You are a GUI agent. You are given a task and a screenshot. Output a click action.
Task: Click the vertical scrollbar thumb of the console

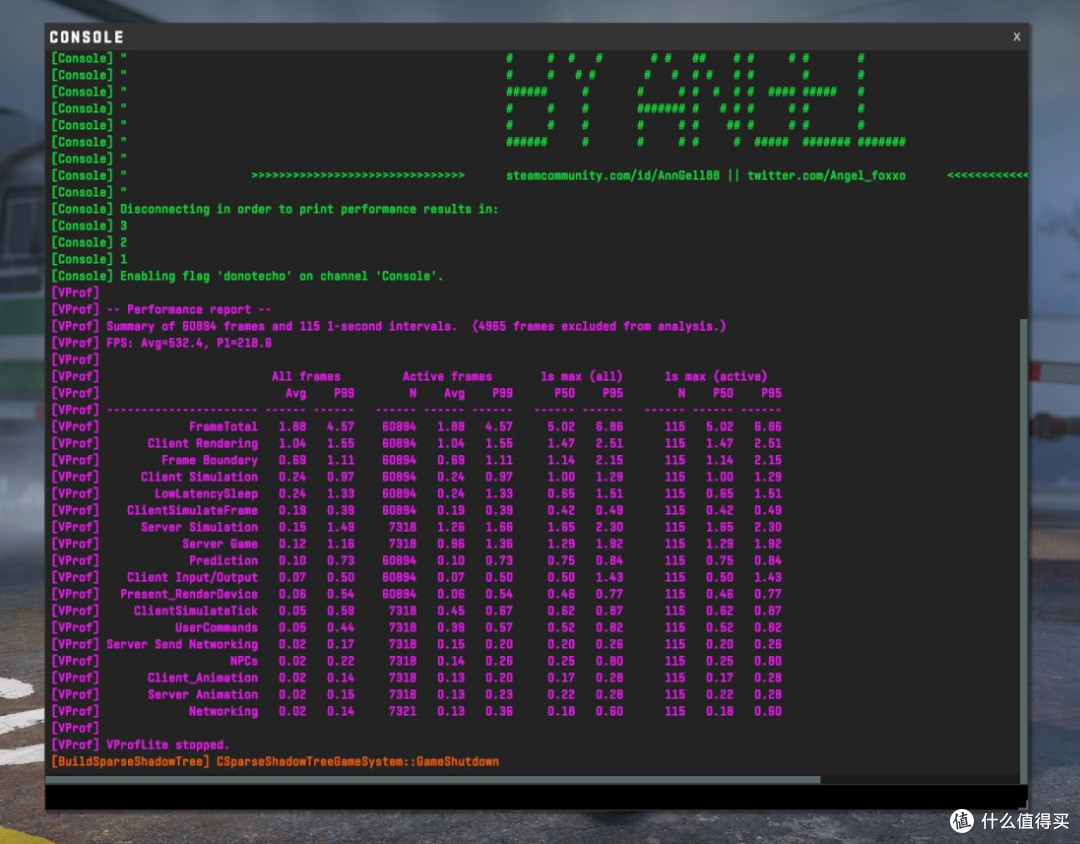(x=1024, y=549)
